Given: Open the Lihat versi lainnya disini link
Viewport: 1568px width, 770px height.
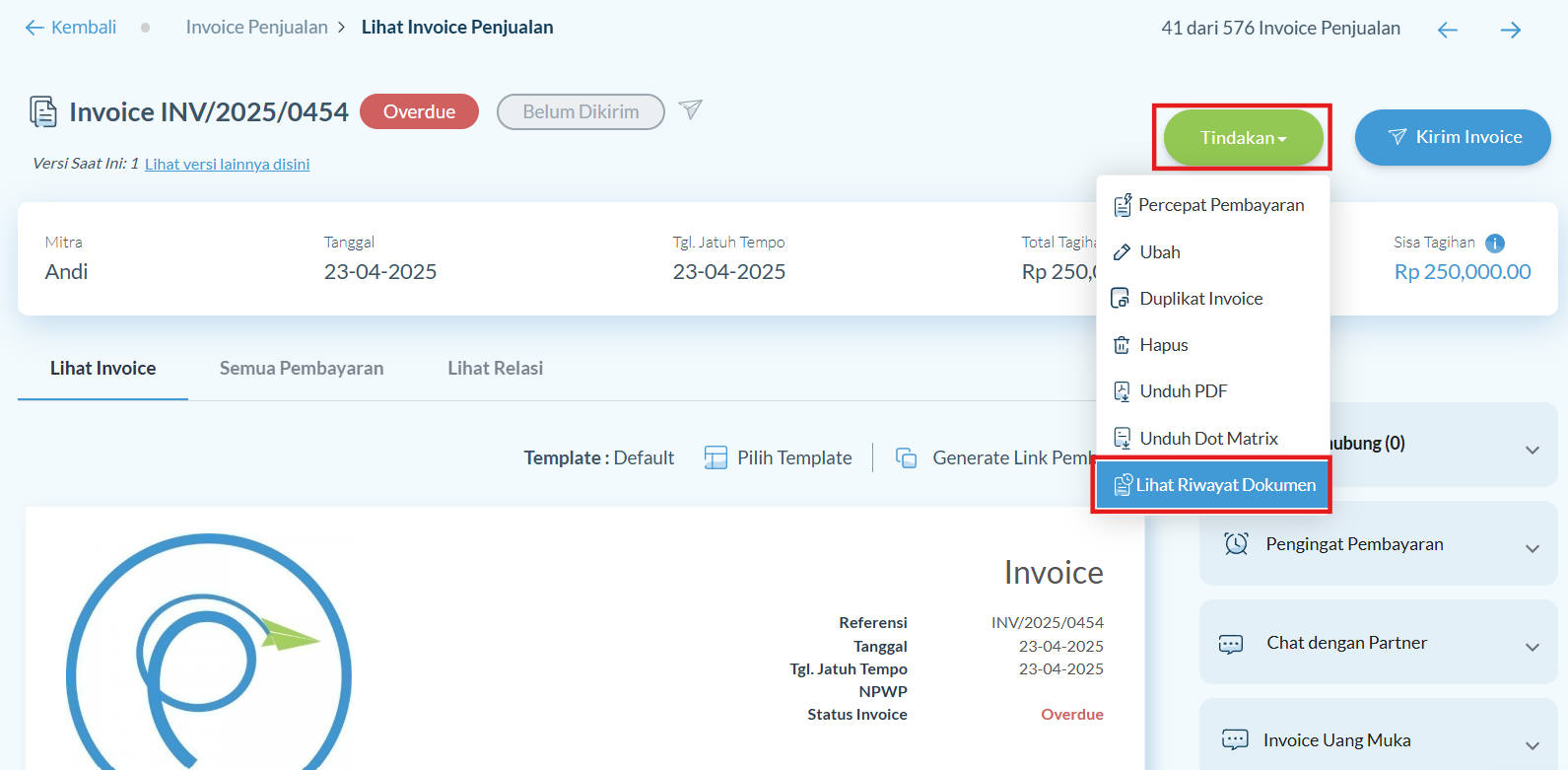Looking at the screenshot, I should (x=227, y=165).
